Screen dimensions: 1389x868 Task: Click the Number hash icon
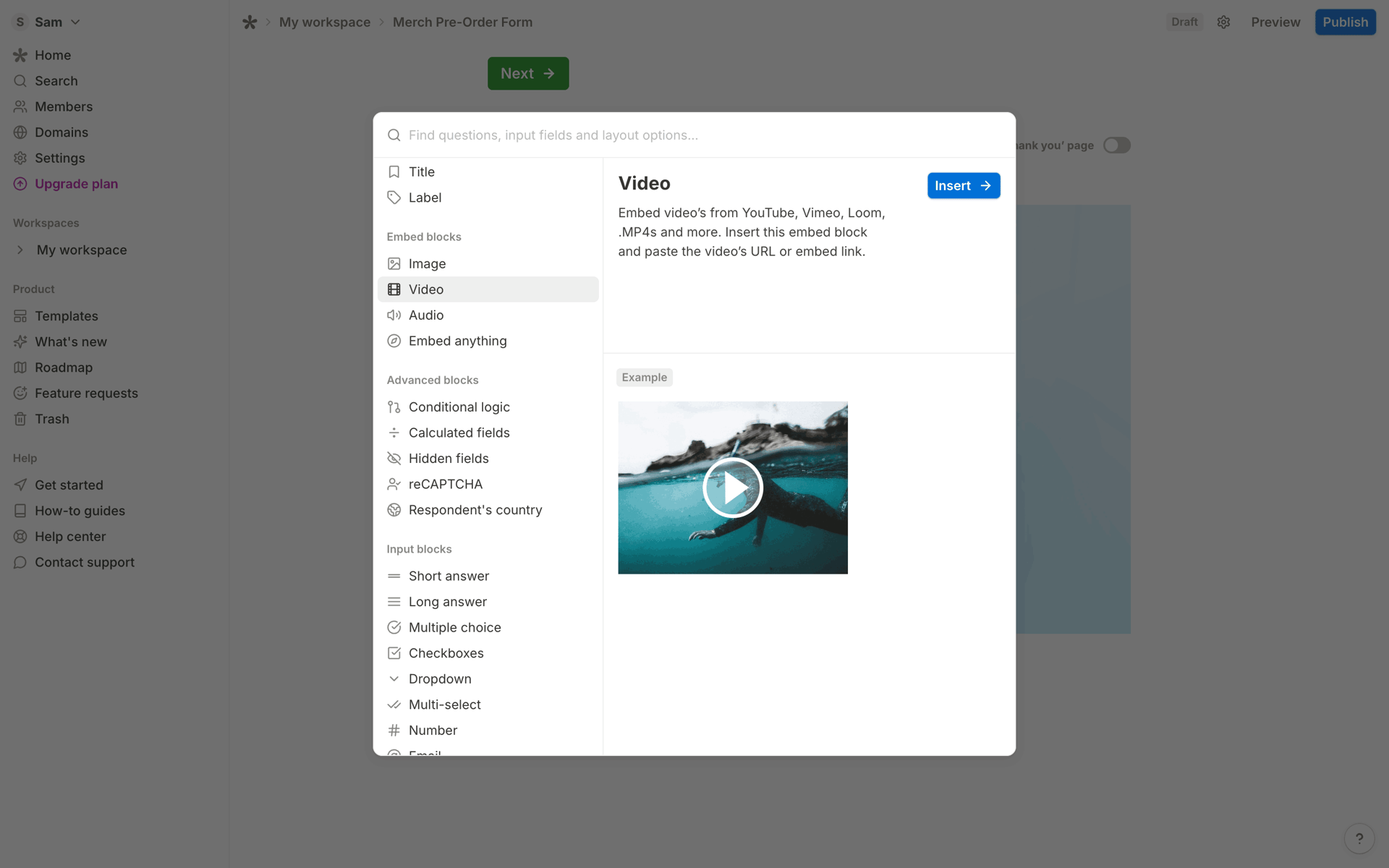point(394,731)
